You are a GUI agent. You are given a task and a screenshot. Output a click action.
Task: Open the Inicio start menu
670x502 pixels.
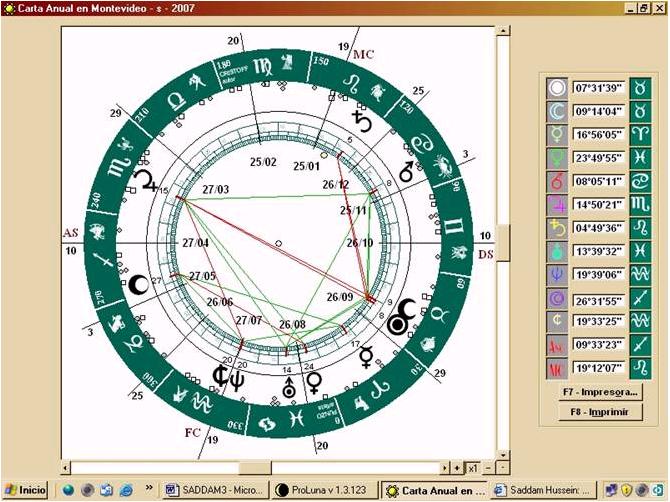pyautogui.click(x=25, y=490)
